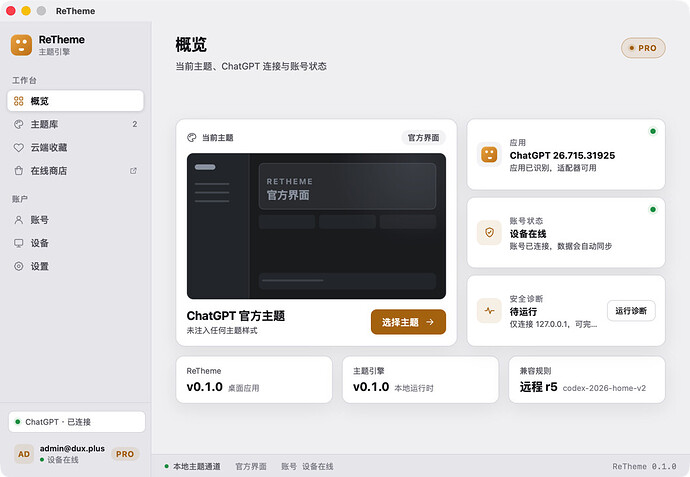Click the shield icon in 账号状态 card

(x=489, y=232)
